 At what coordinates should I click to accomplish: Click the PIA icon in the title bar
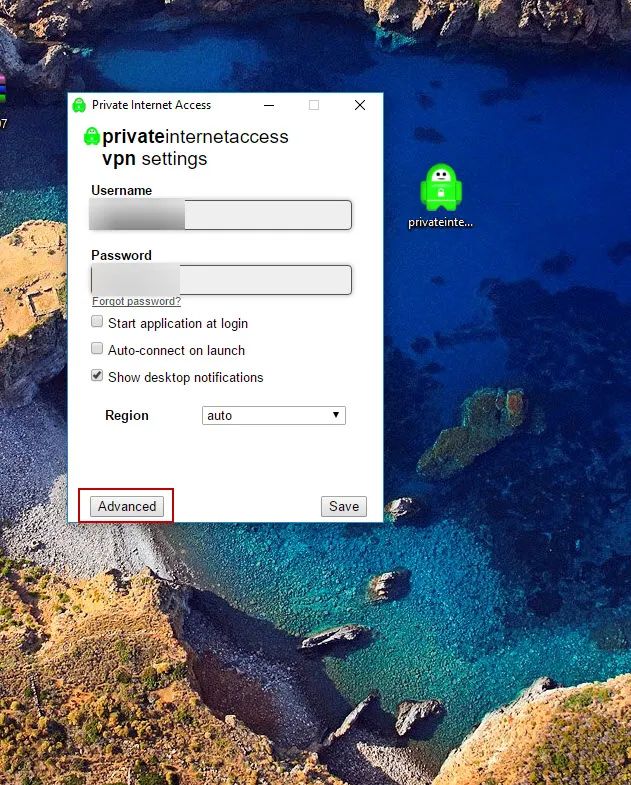pyautogui.click(x=79, y=105)
